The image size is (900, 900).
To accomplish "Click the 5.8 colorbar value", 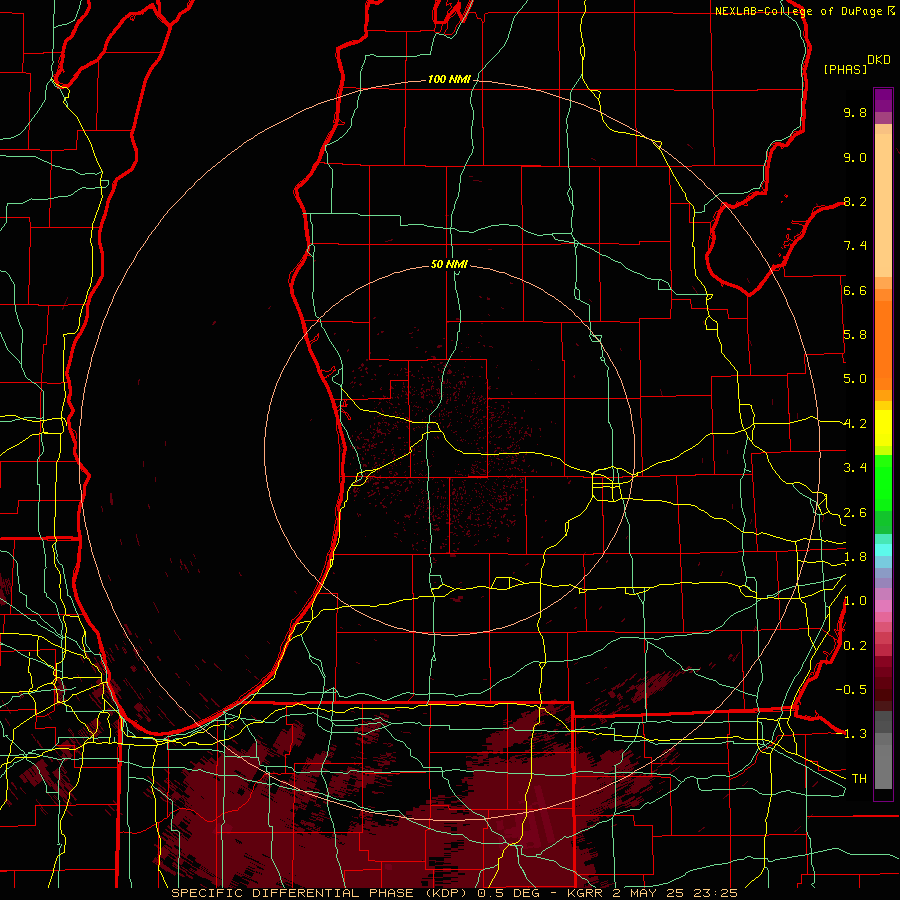I will (x=855, y=335).
